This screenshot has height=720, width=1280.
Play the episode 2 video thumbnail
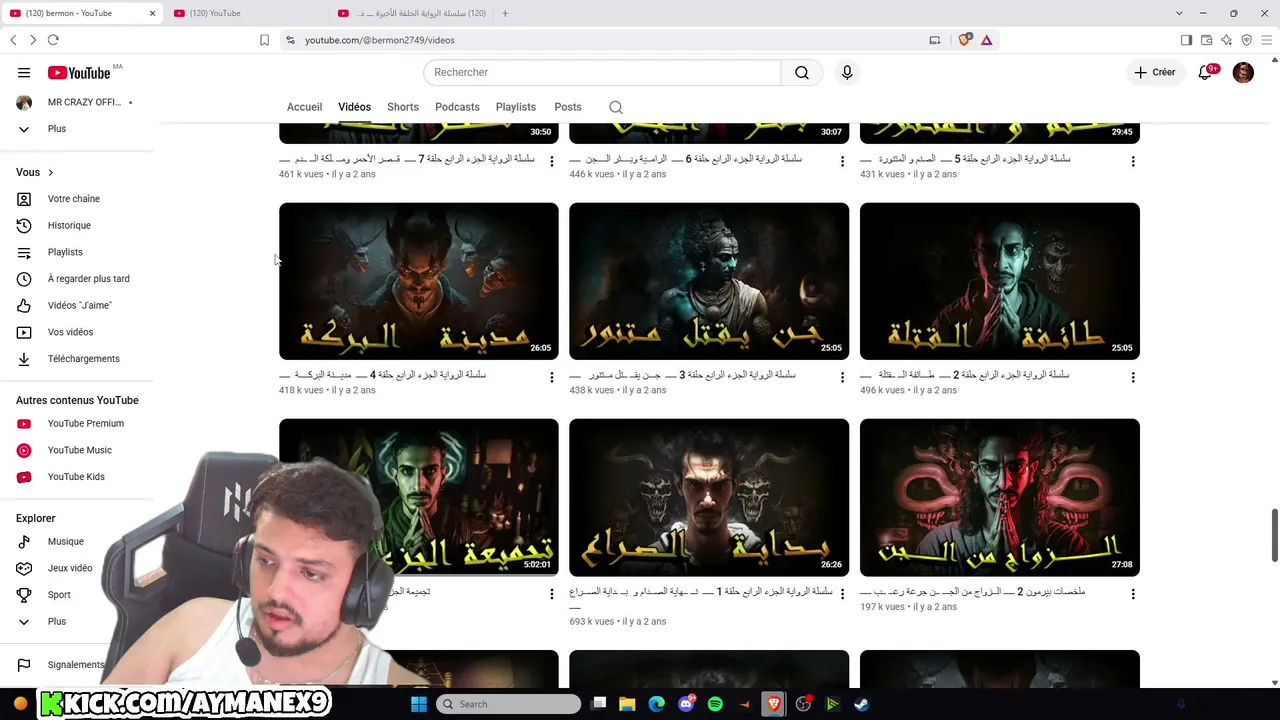click(1000, 281)
